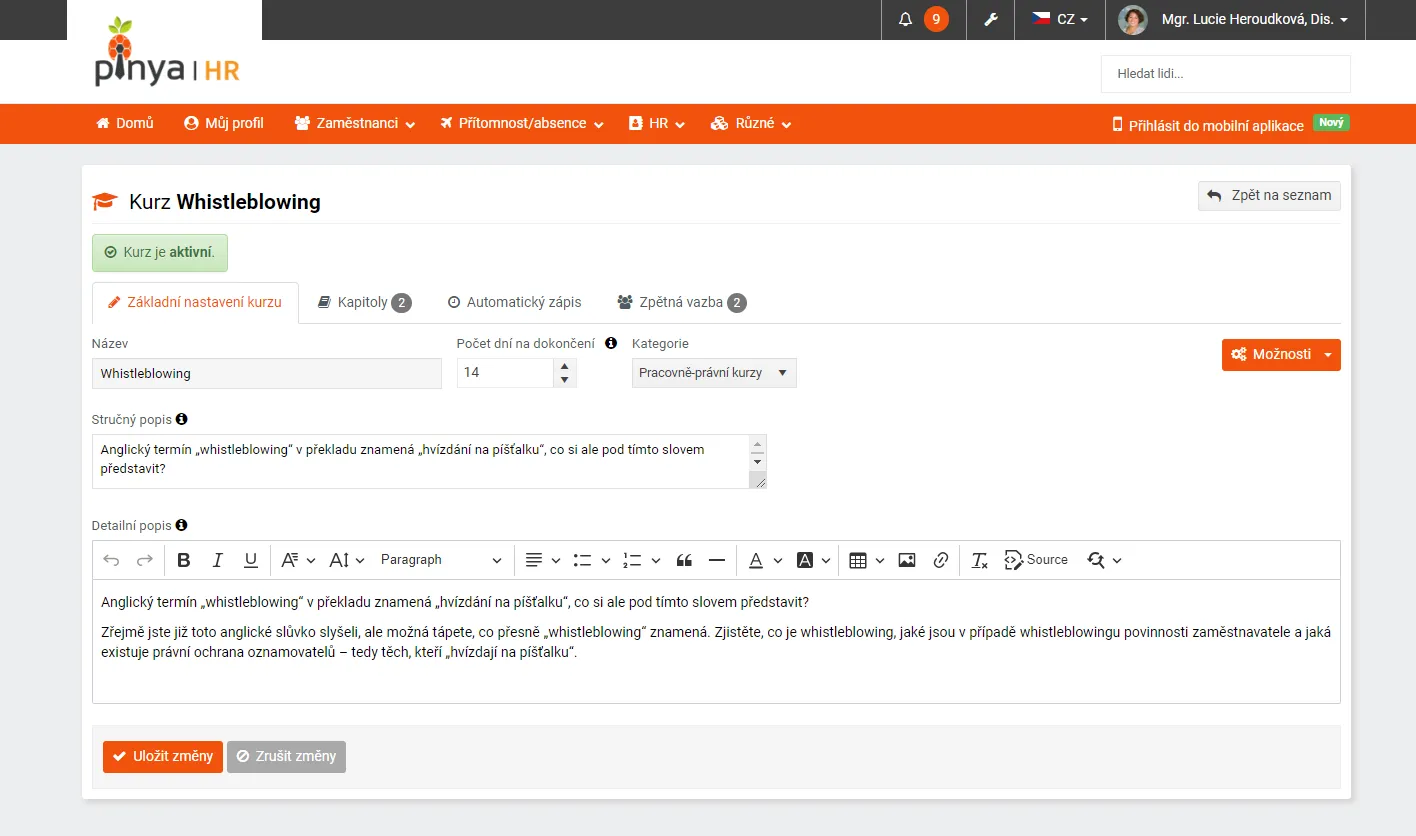Viewport: 1416px width, 836px height.
Task: Open the notifications bell
Action: (x=906, y=19)
